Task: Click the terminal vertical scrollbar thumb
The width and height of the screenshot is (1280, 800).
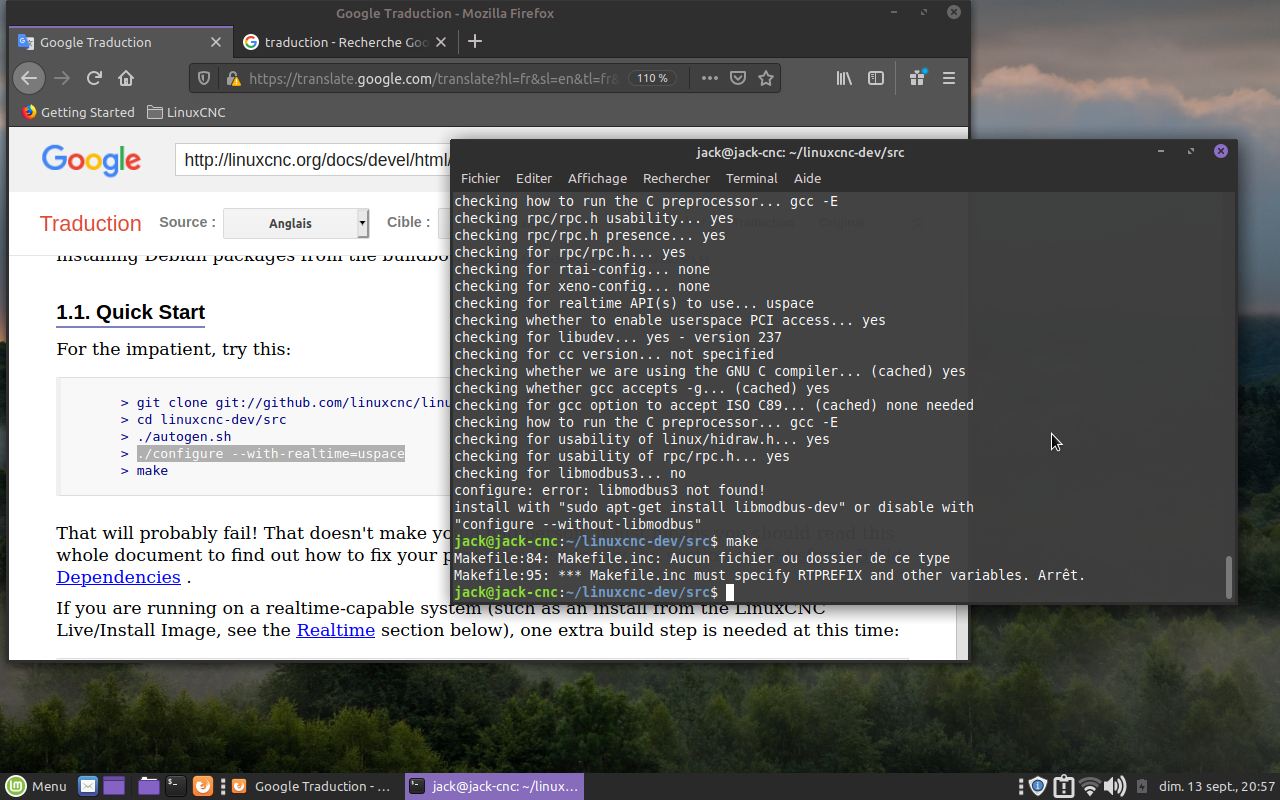Action: [x=1230, y=576]
